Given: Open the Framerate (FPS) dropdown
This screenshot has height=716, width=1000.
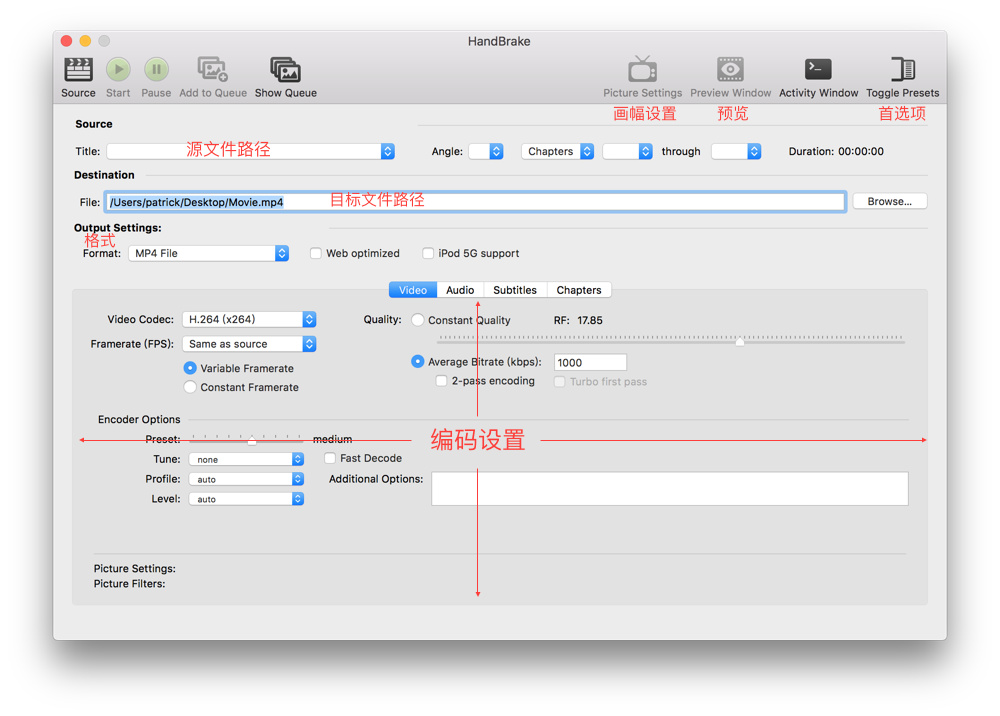Looking at the screenshot, I should pos(249,344).
